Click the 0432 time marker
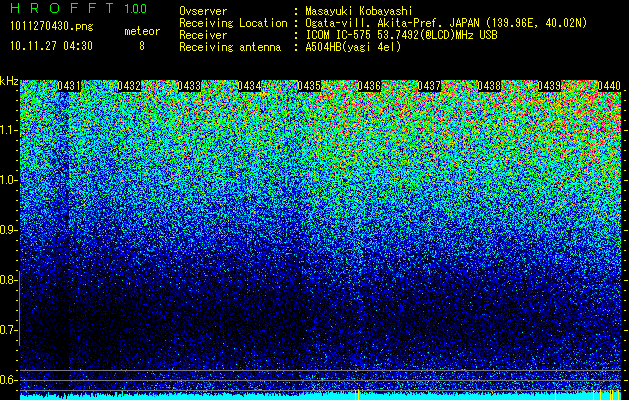This screenshot has width=629, height=400. pos(129,86)
